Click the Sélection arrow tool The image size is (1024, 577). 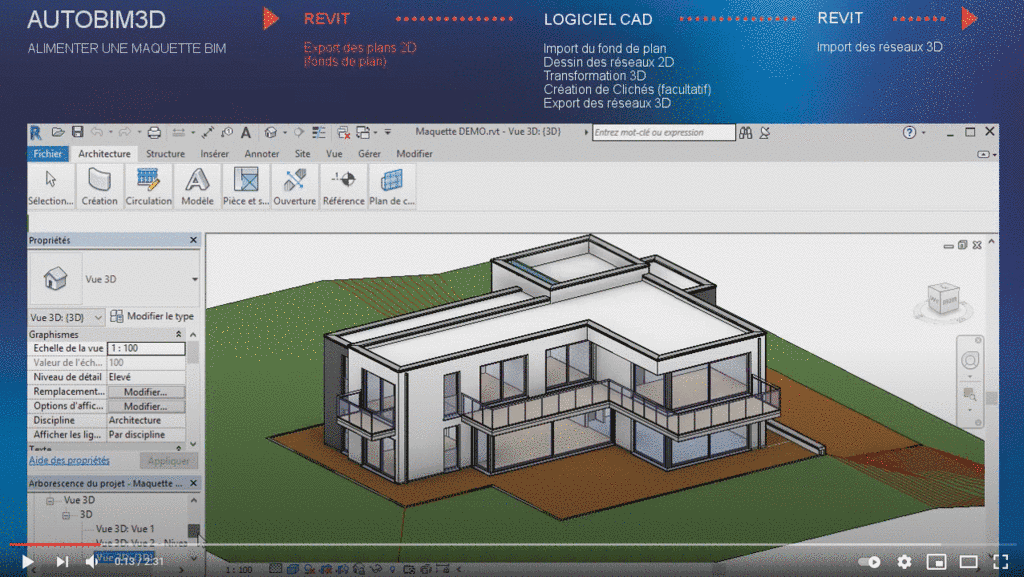(x=50, y=187)
